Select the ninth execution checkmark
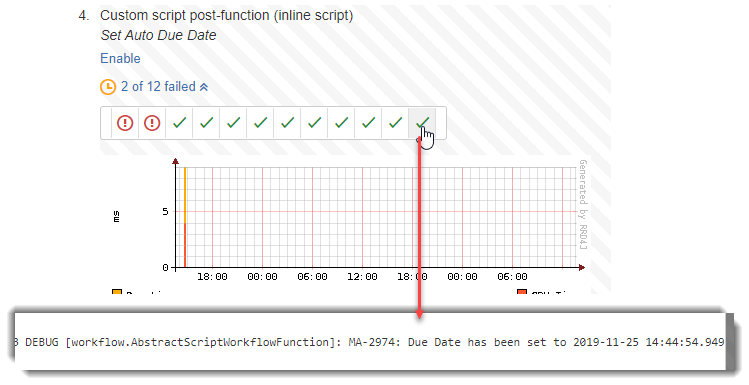 (341, 123)
